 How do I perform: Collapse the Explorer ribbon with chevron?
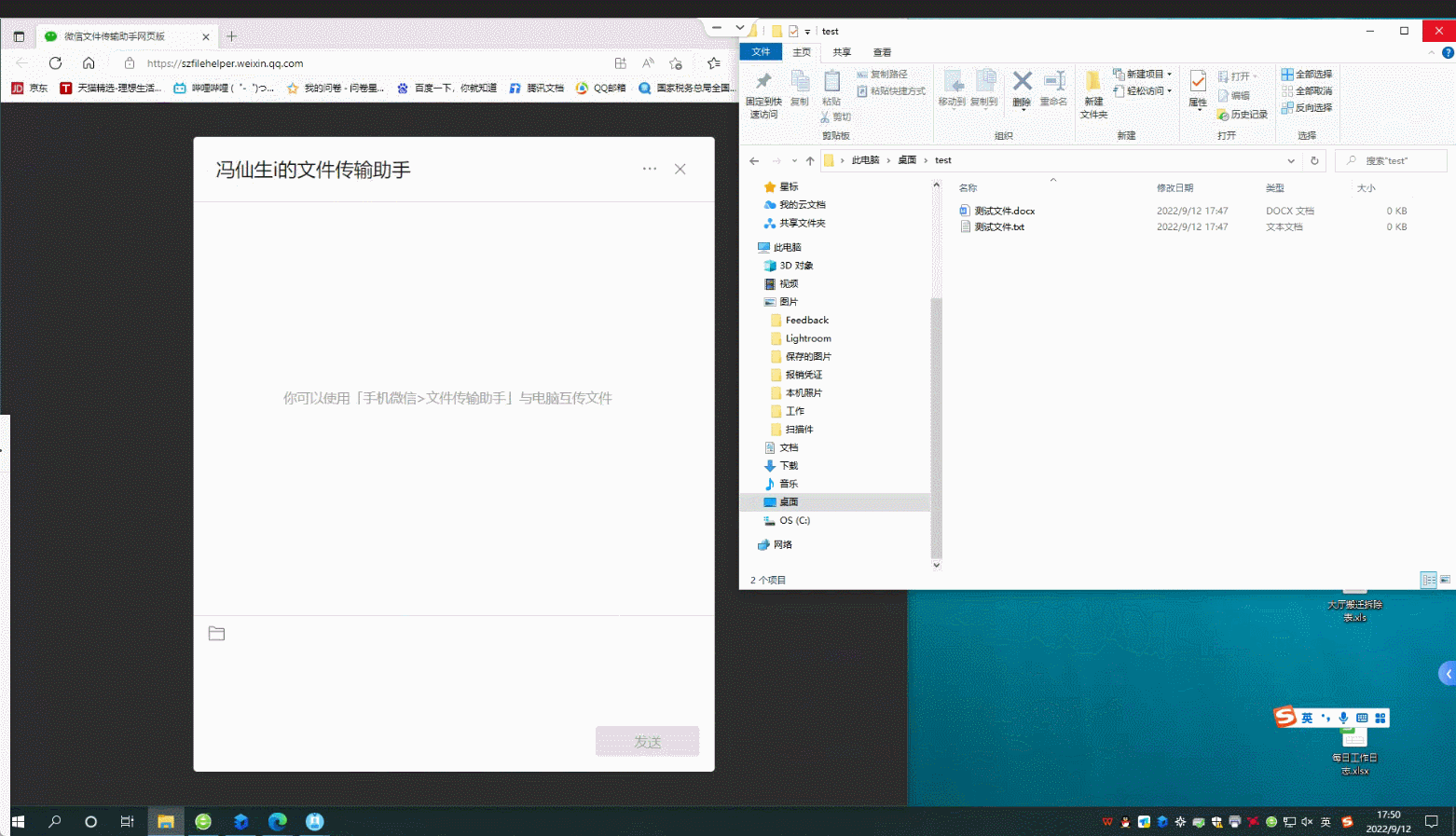(1432, 52)
